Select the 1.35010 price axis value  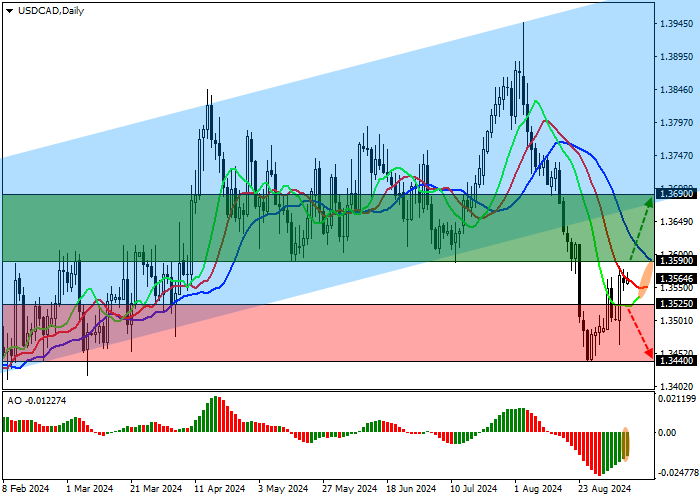coord(677,320)
